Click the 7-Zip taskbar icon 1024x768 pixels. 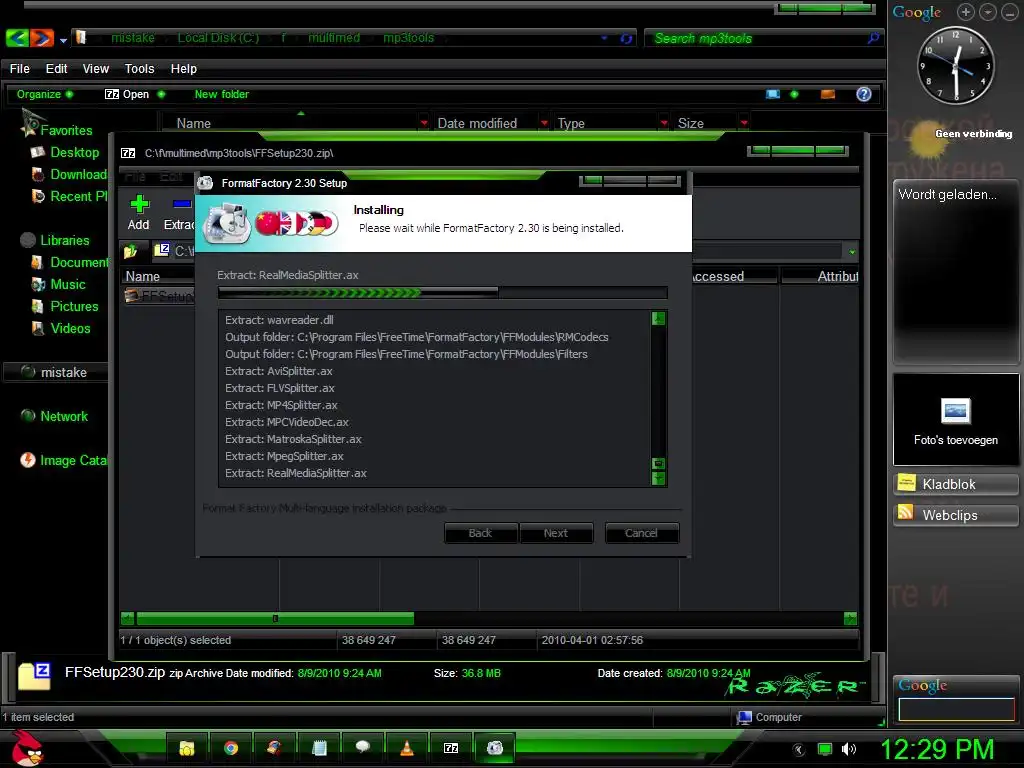coord(451,748)
